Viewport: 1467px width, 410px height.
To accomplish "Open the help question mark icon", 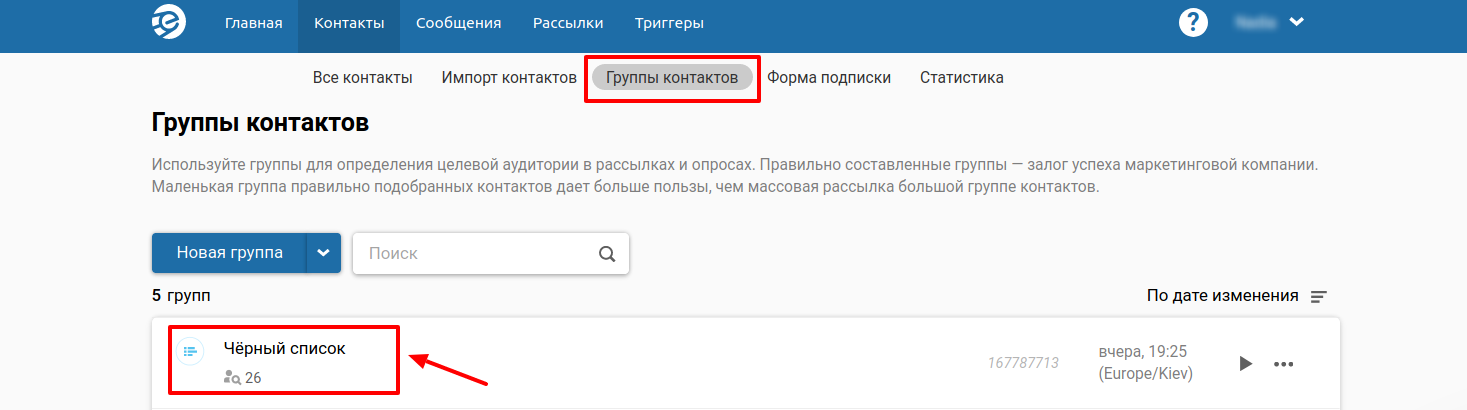I will pyautogui.click(x=1193, y=23).
